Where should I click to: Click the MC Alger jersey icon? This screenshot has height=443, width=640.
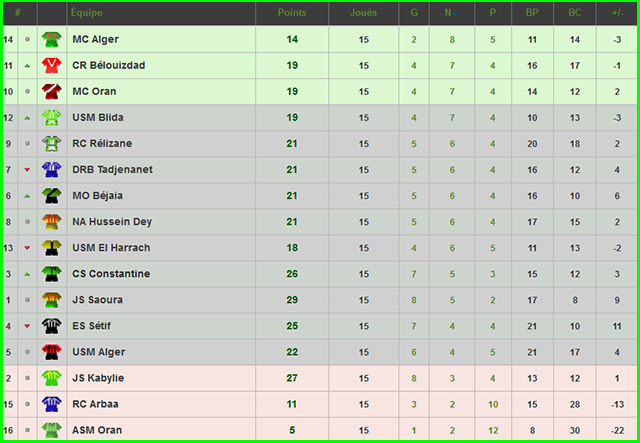tap(50, 40)
